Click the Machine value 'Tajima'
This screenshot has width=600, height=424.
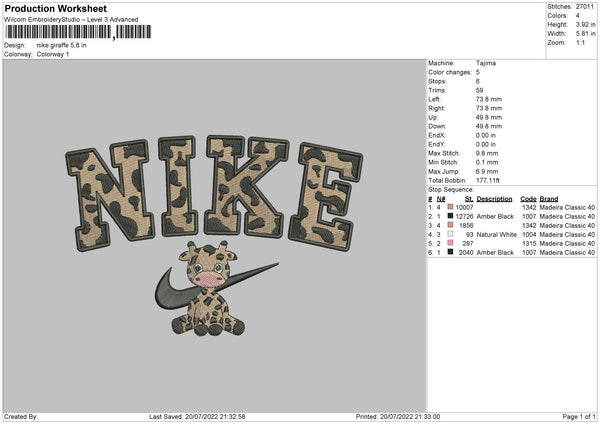pos(486,63)
